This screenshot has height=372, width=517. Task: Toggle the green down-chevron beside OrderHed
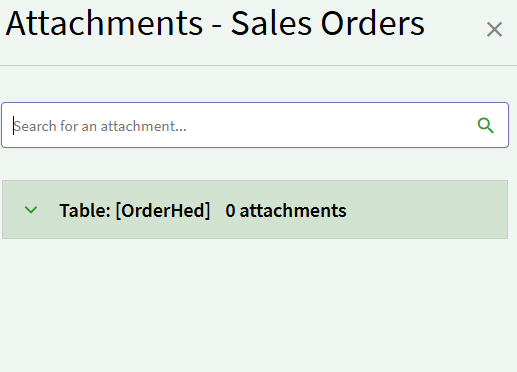coord(31,210)
